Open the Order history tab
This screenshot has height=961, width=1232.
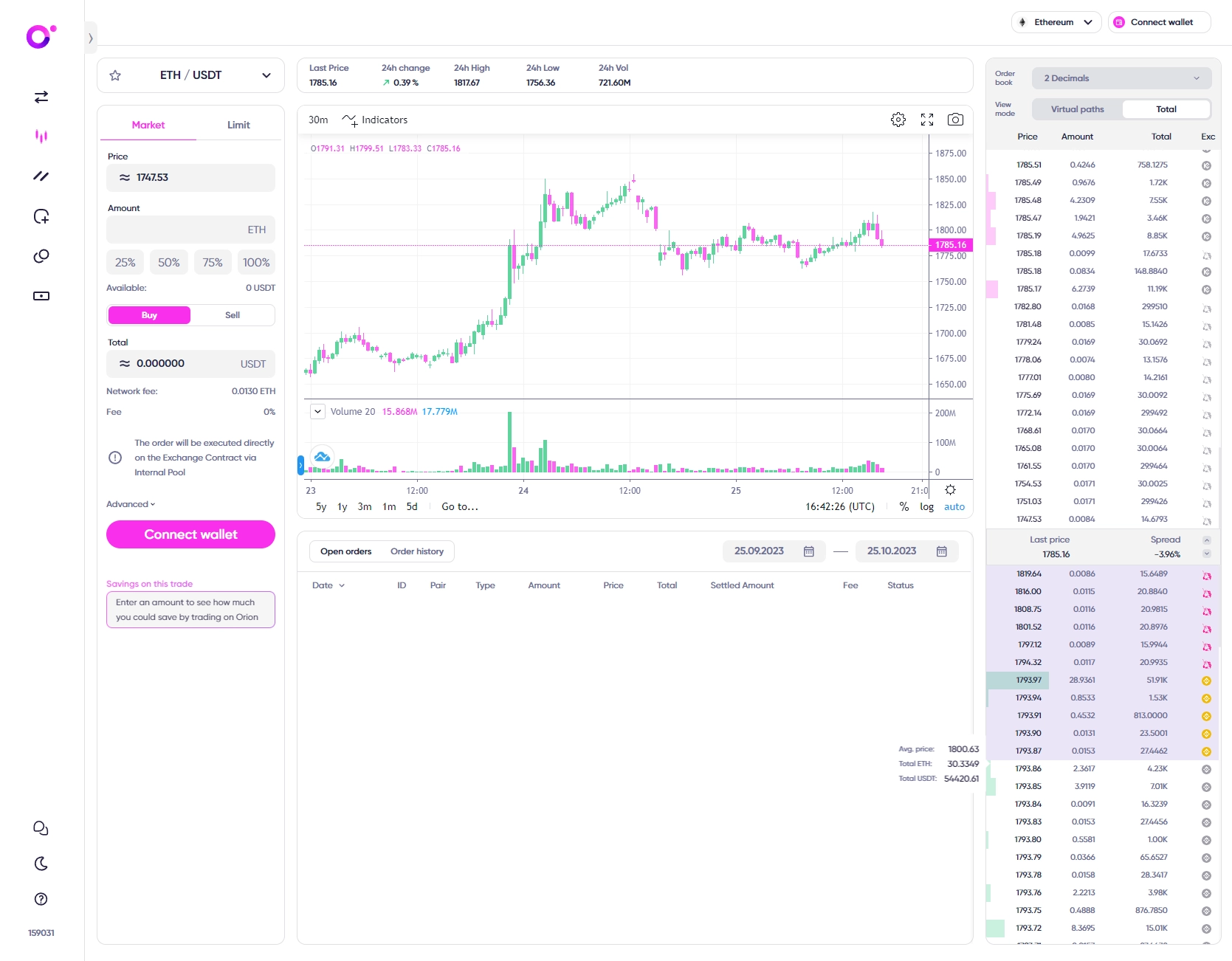coord(417,551)
